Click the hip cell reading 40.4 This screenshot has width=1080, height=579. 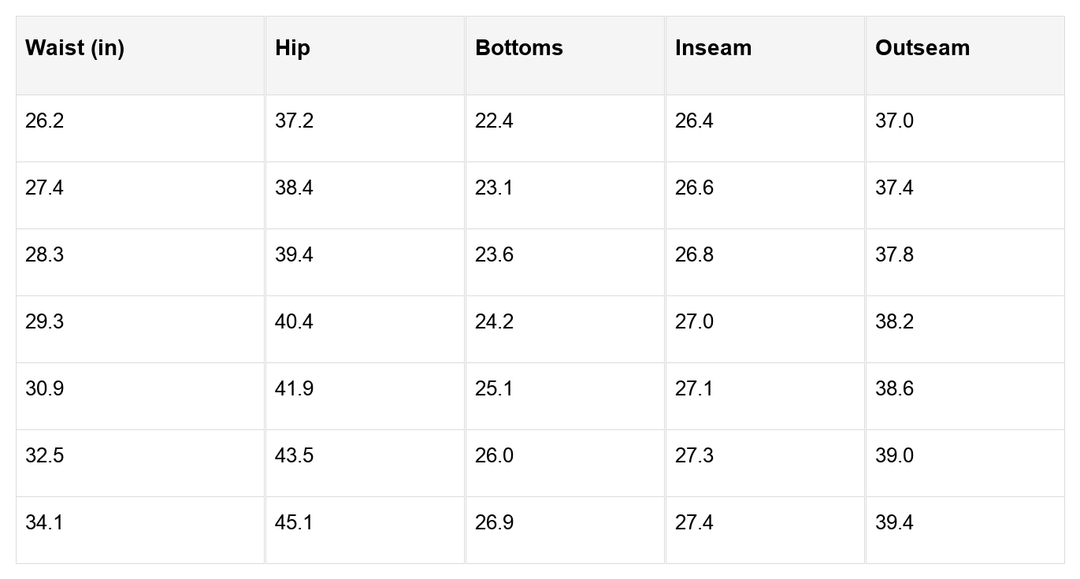point(294,322)
